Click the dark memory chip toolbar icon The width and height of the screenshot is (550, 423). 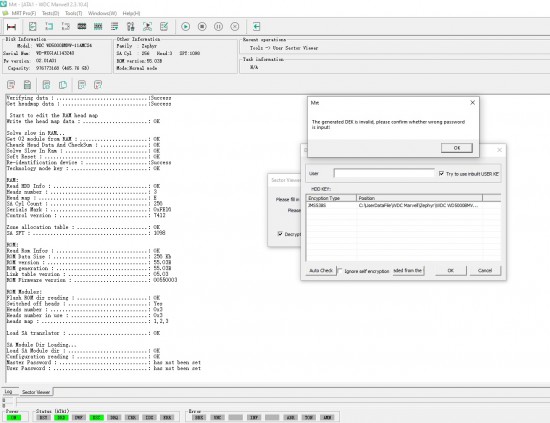(x=82, y=27)
